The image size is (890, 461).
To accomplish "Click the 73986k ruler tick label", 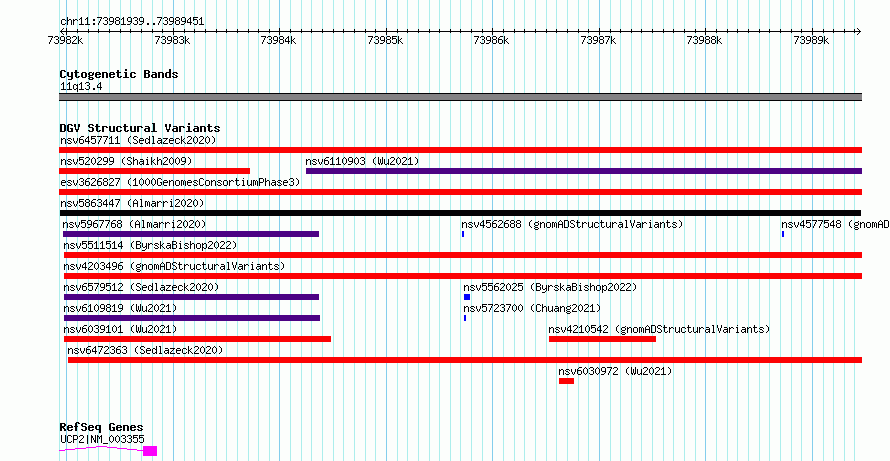I will click(x=492, y=40).
